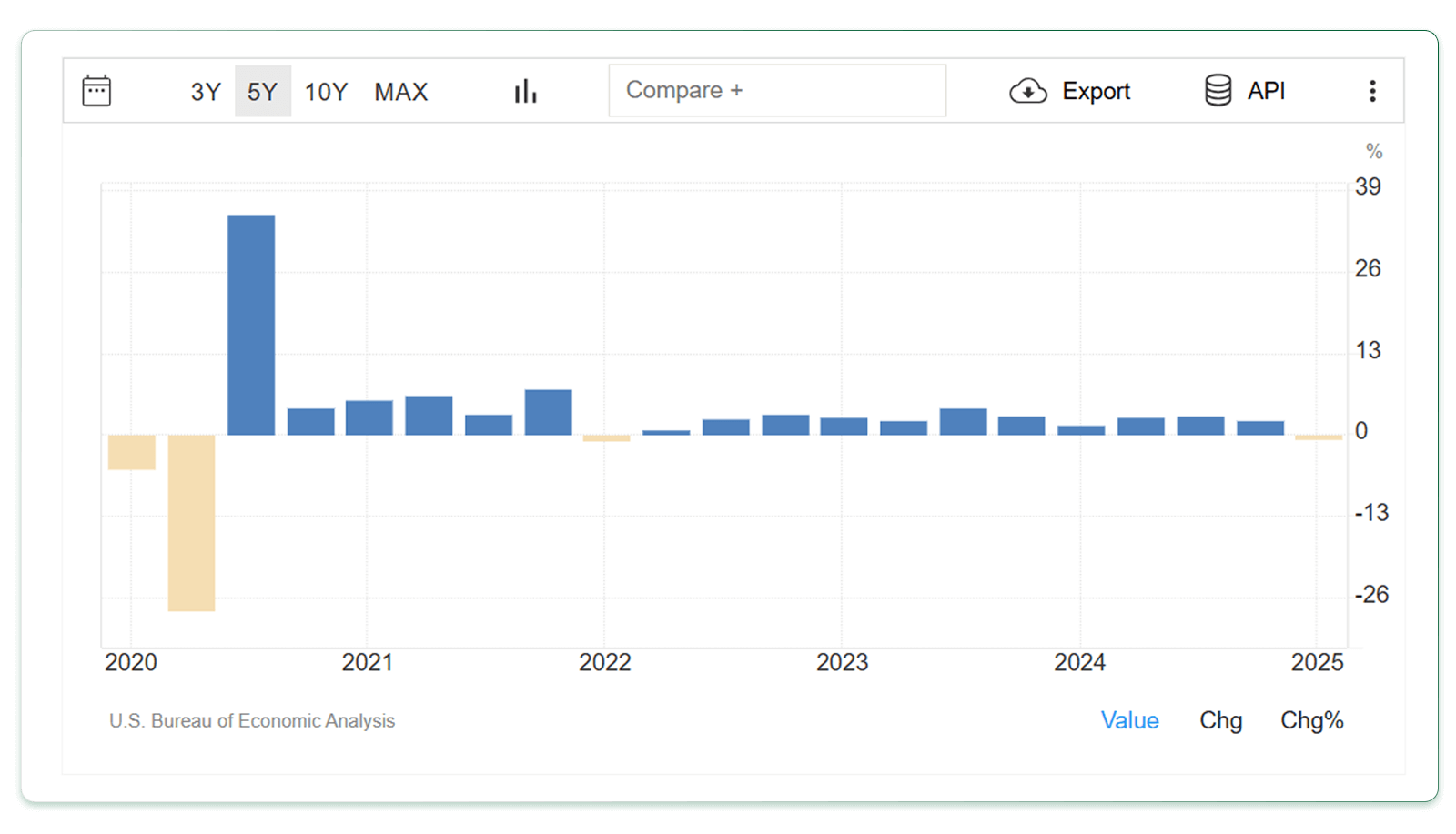The height and width of the screenshot is (834, 1456).
Task: Click the API database icon
Action: [x=1218, y=91]
